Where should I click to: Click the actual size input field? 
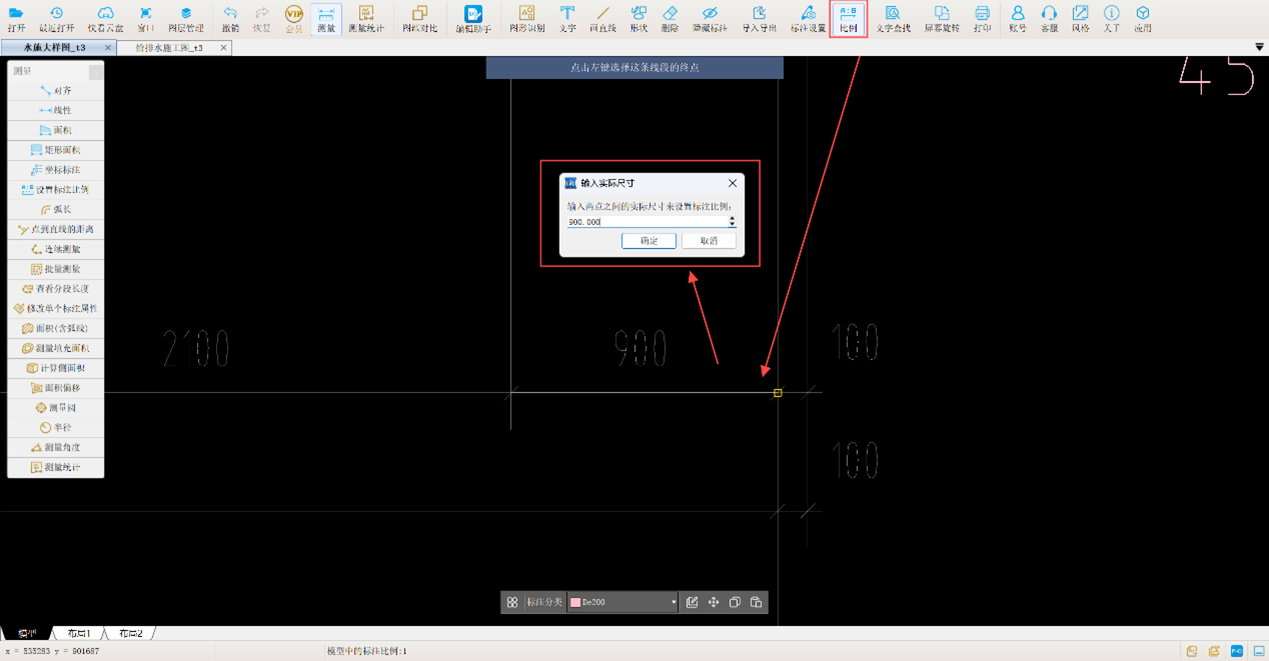pos(645,222)
